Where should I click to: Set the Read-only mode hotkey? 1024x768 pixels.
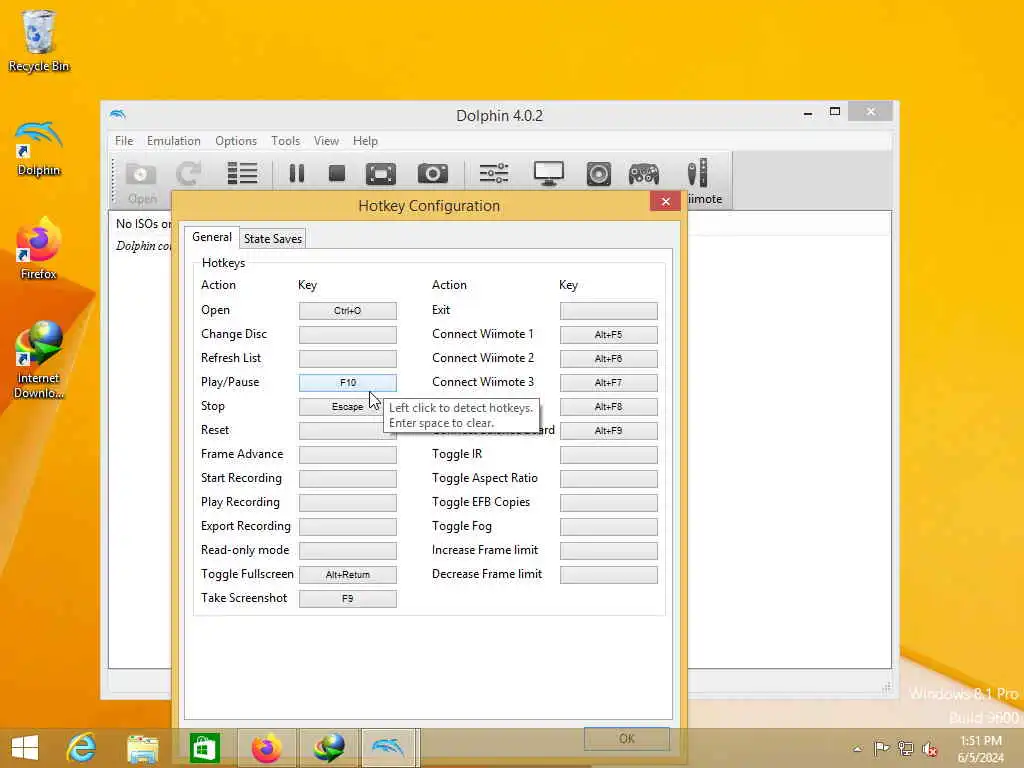(347, 551)
